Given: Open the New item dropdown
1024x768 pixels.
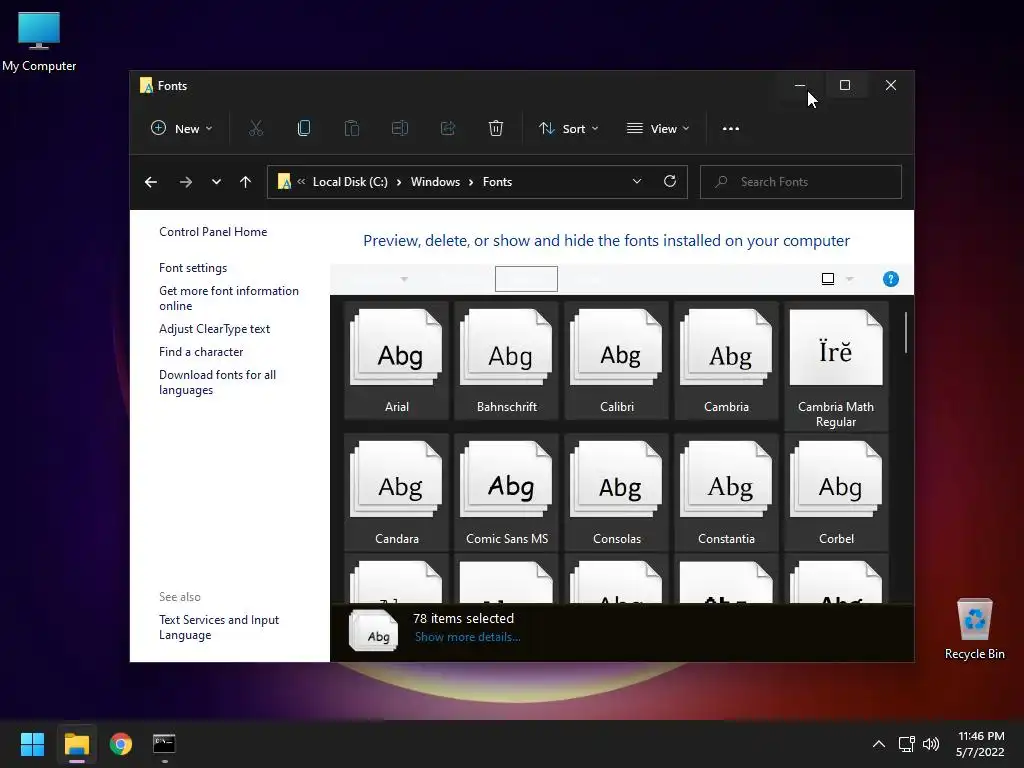Looking at the screenshot, I should pyautogui.click(x=182, y=129).
